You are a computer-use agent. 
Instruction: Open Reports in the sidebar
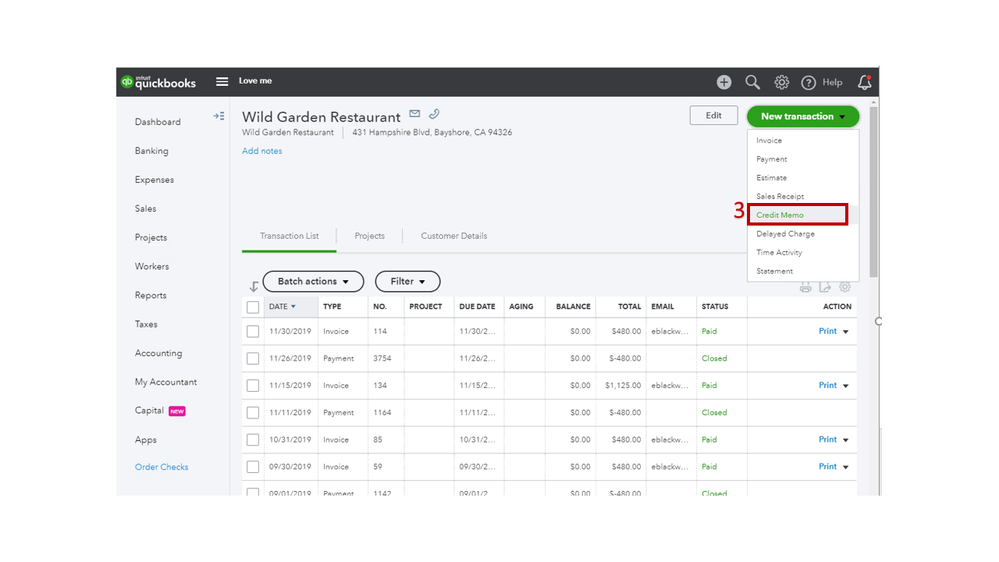click(150, 296)
